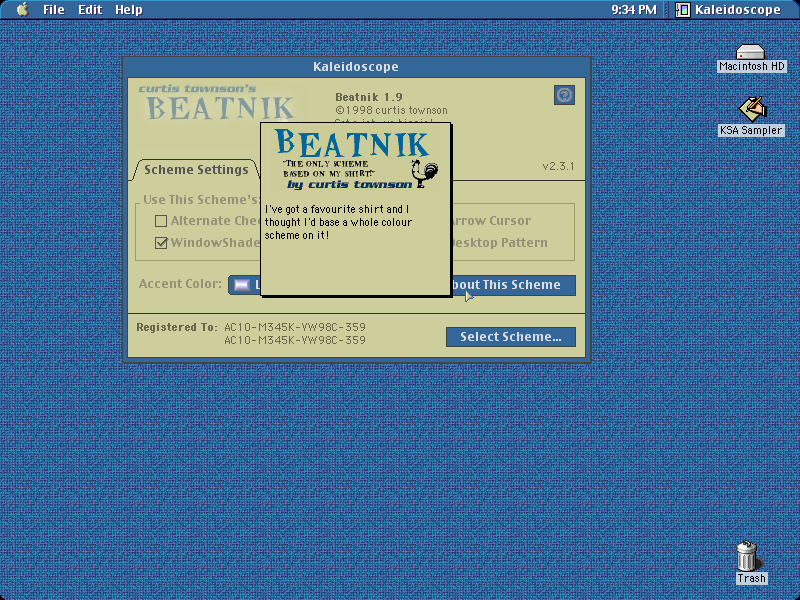Click the 'Arrow Cursor' option label
This screenshot has width=800, height=600.
(x=491, y=221)
